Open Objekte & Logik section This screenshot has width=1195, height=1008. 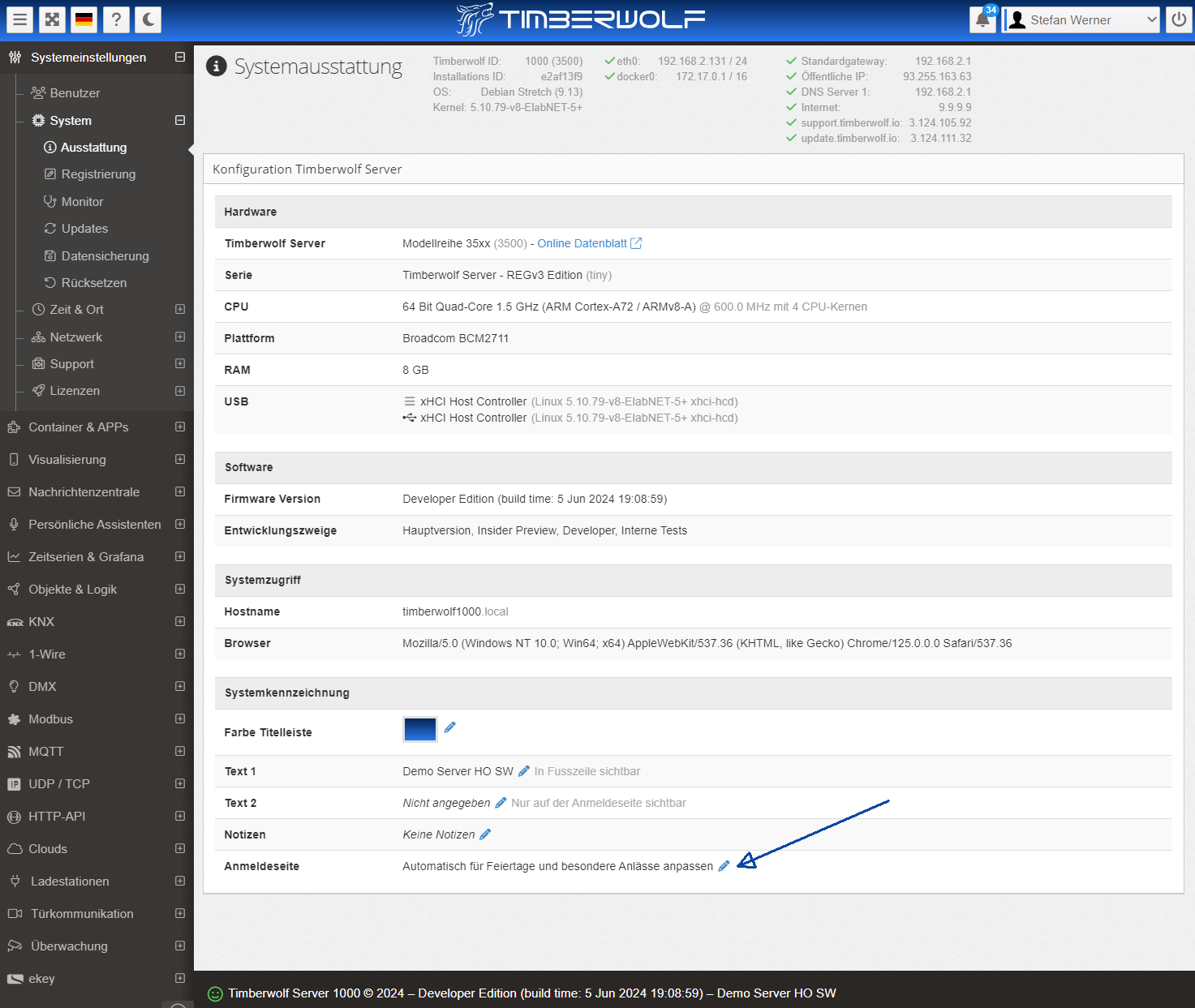tap(72, 590)
